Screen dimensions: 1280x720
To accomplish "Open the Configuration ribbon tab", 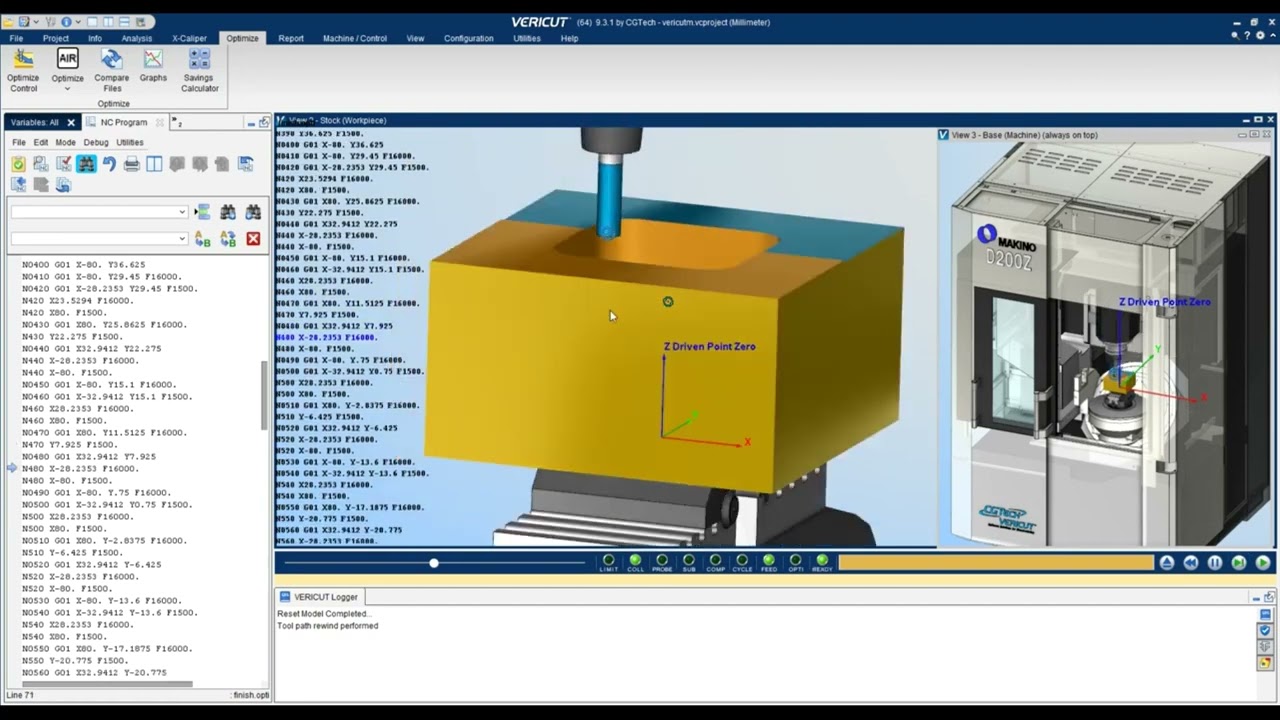I will coord(468,38).
